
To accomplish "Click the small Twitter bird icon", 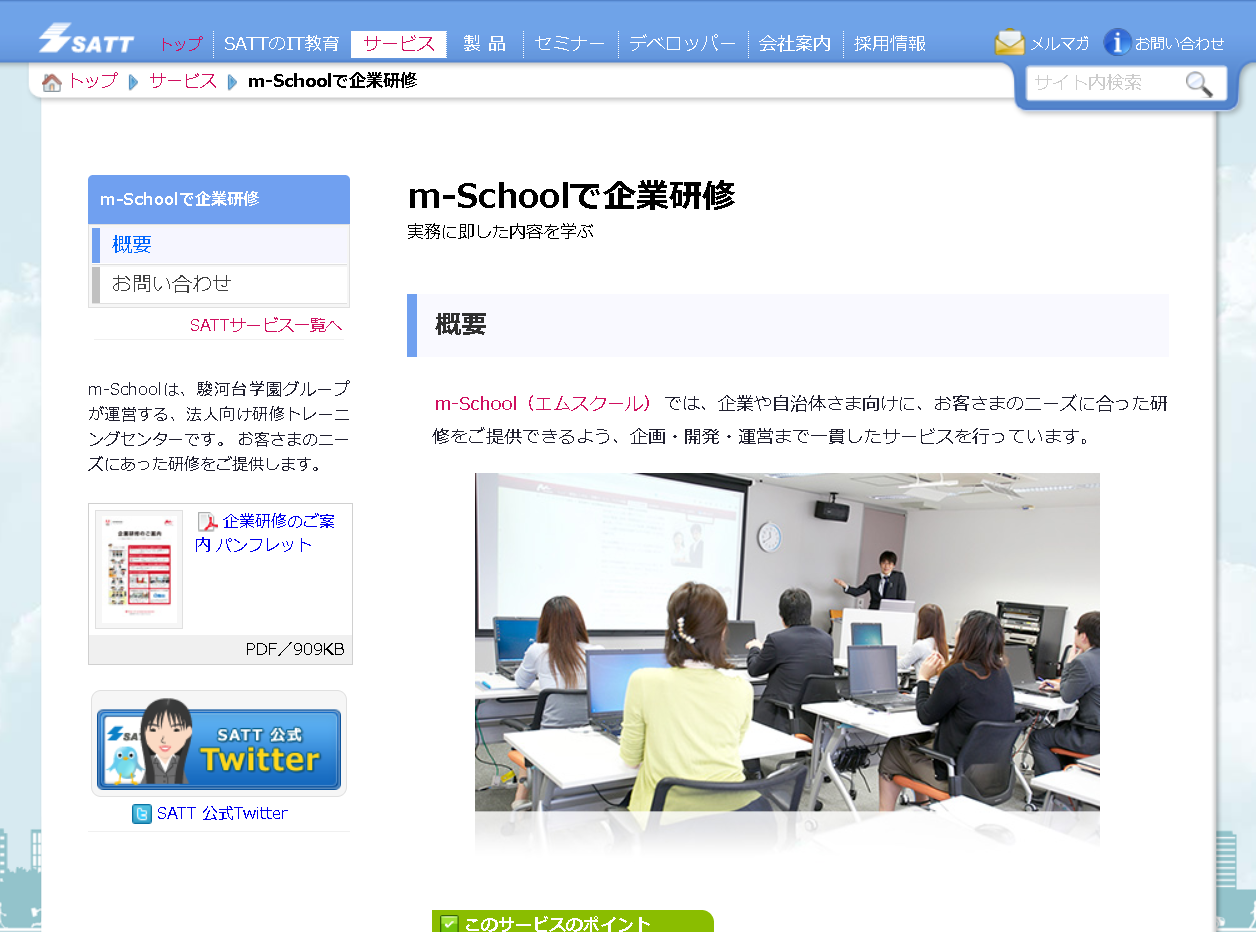I will click(142, 814).
